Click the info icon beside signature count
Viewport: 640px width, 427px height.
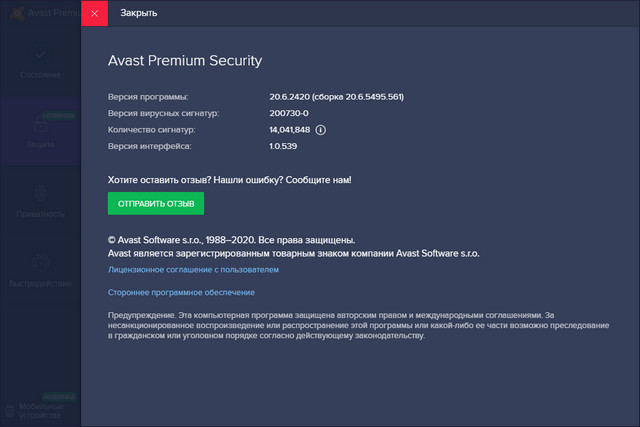tap(321, 130)
